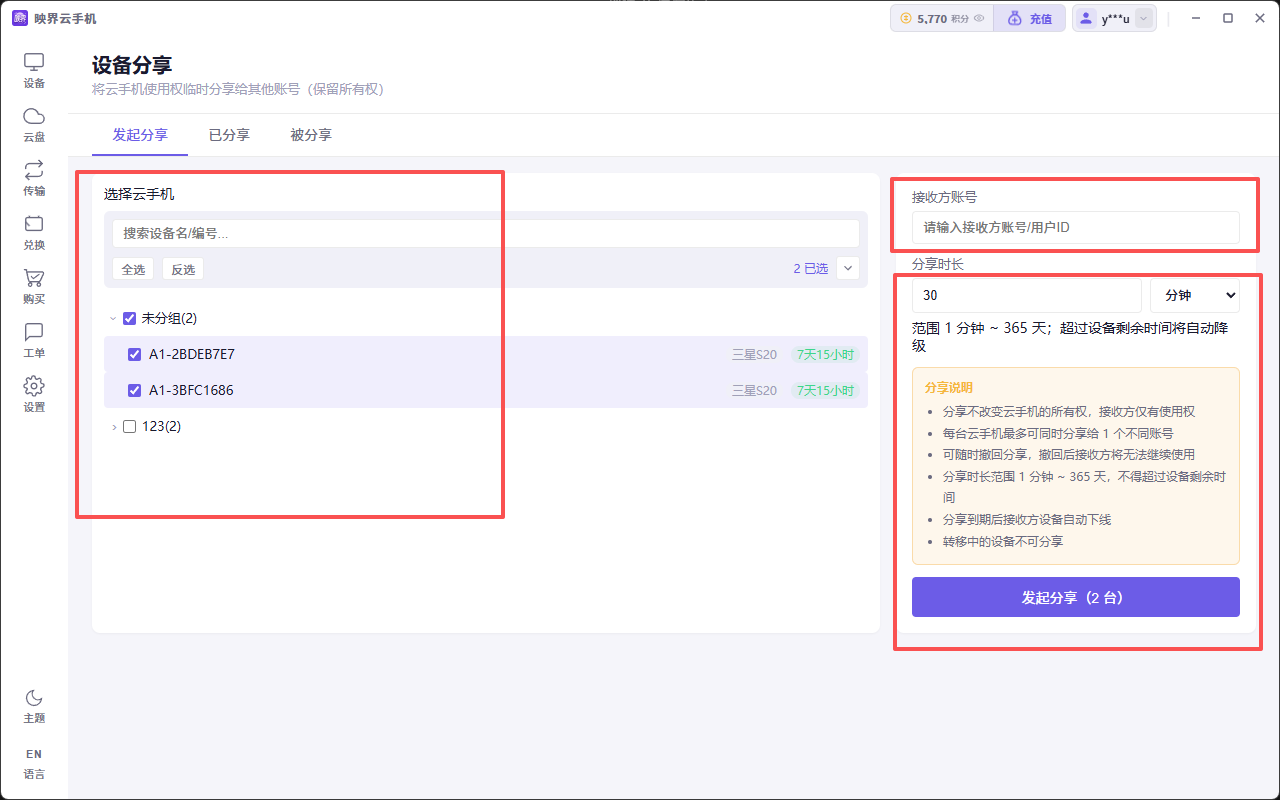Viewport: 1280px width, 800px height.
Task: Click the 反选 invert selection button
Action: (x=183, y=269)
